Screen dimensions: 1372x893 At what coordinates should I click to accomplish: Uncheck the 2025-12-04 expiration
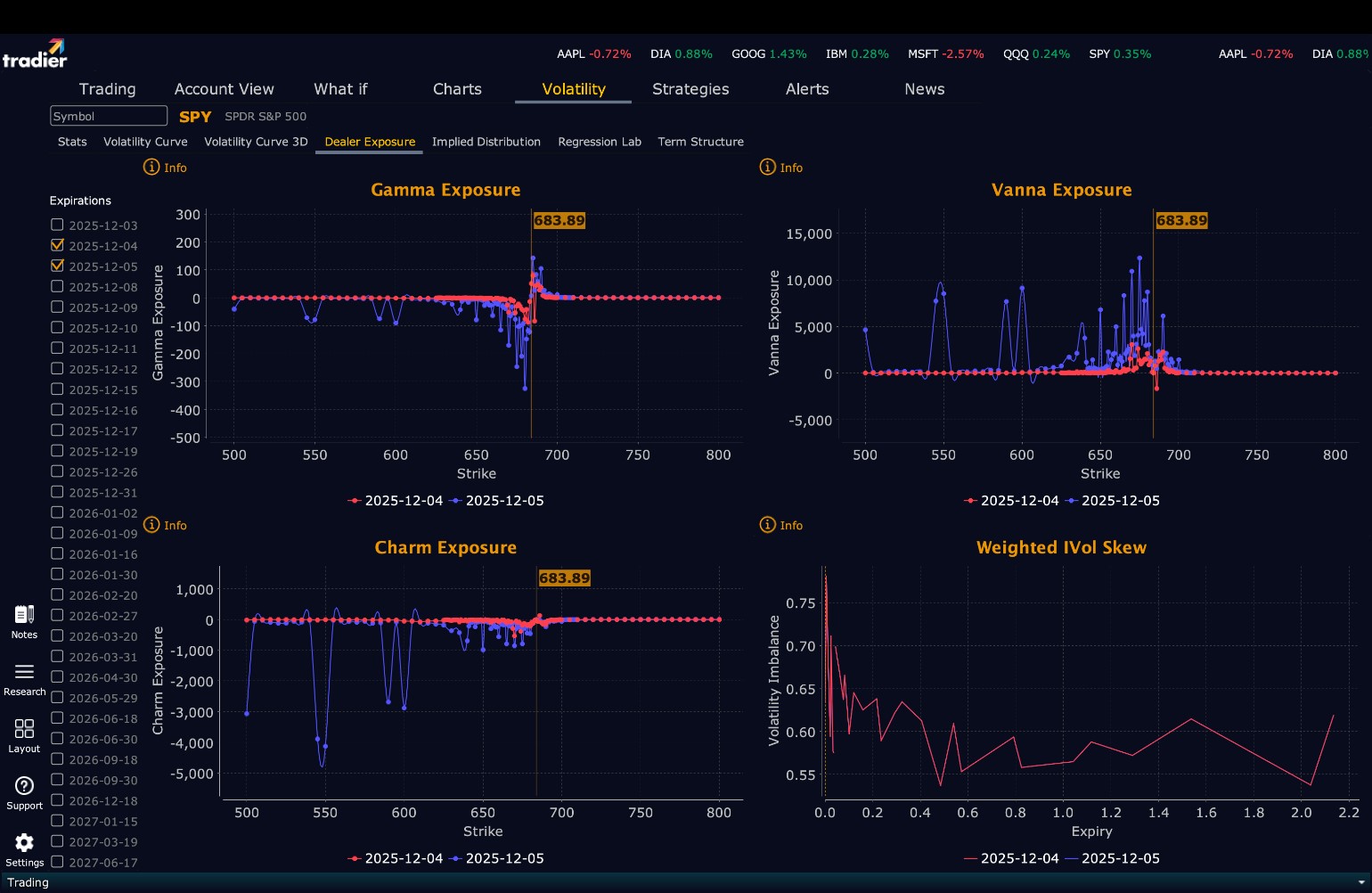(57, 245)
